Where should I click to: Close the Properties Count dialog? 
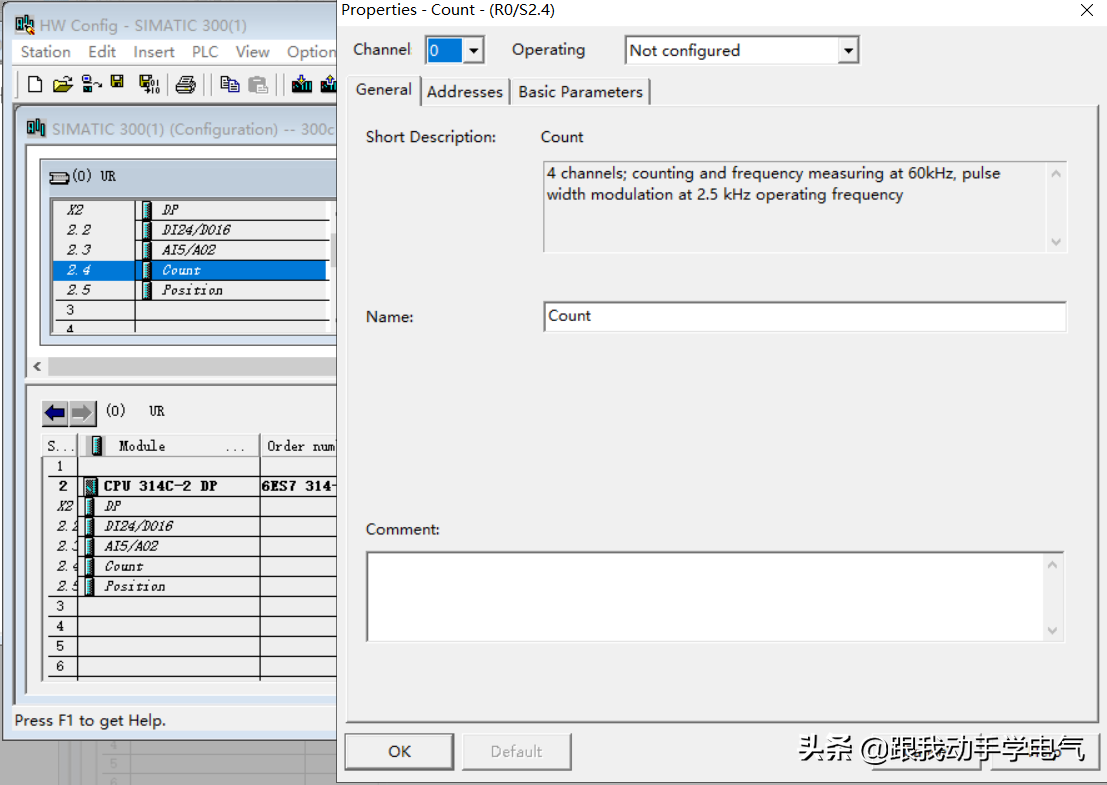coord(1087,10)
